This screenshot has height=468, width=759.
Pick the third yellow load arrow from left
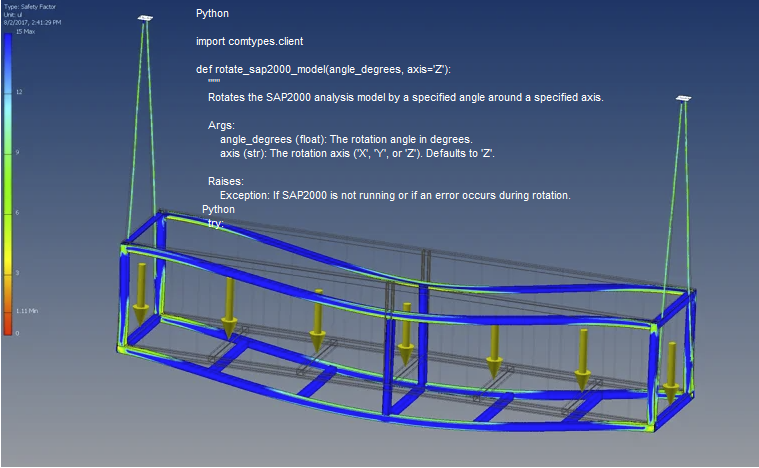coord(317,321)
